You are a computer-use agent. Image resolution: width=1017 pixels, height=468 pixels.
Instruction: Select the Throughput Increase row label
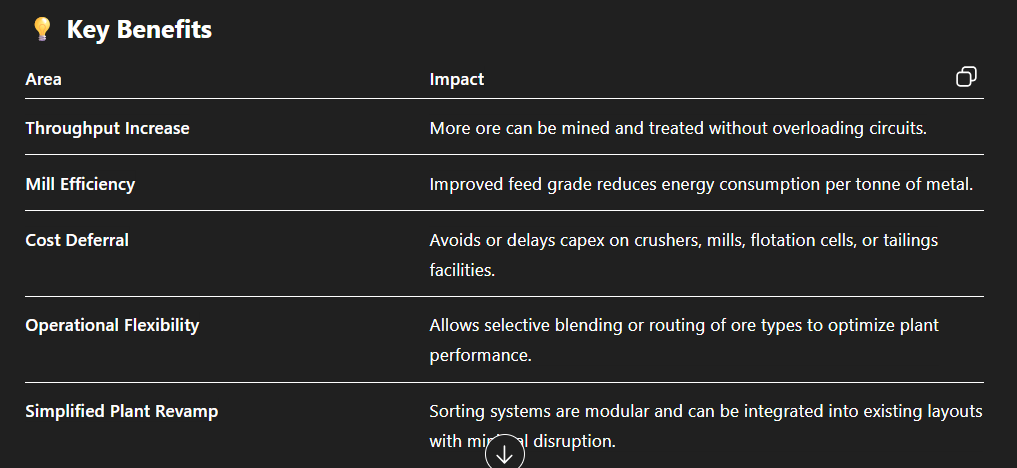click(x=107, y=128)
